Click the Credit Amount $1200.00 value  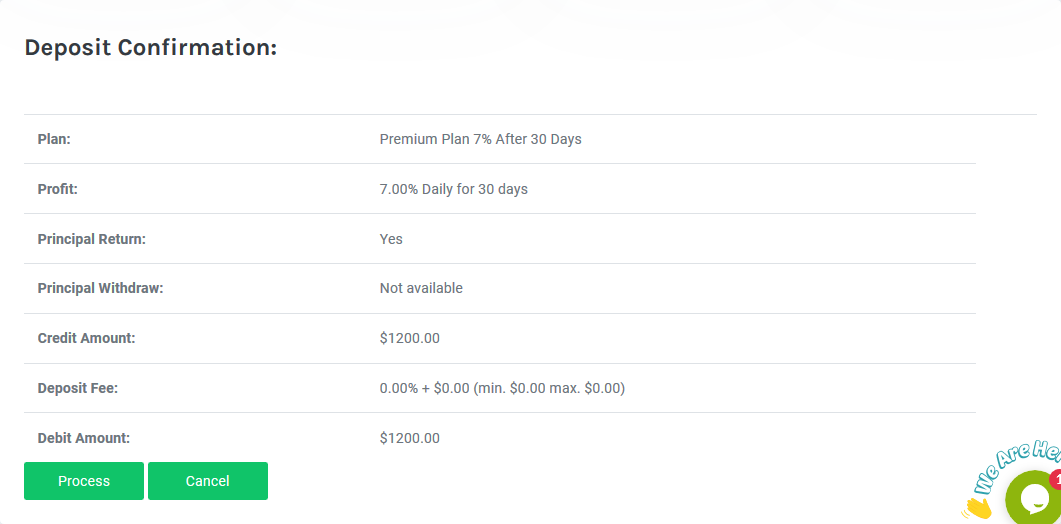pyautogui.click(x=409, y=338)
